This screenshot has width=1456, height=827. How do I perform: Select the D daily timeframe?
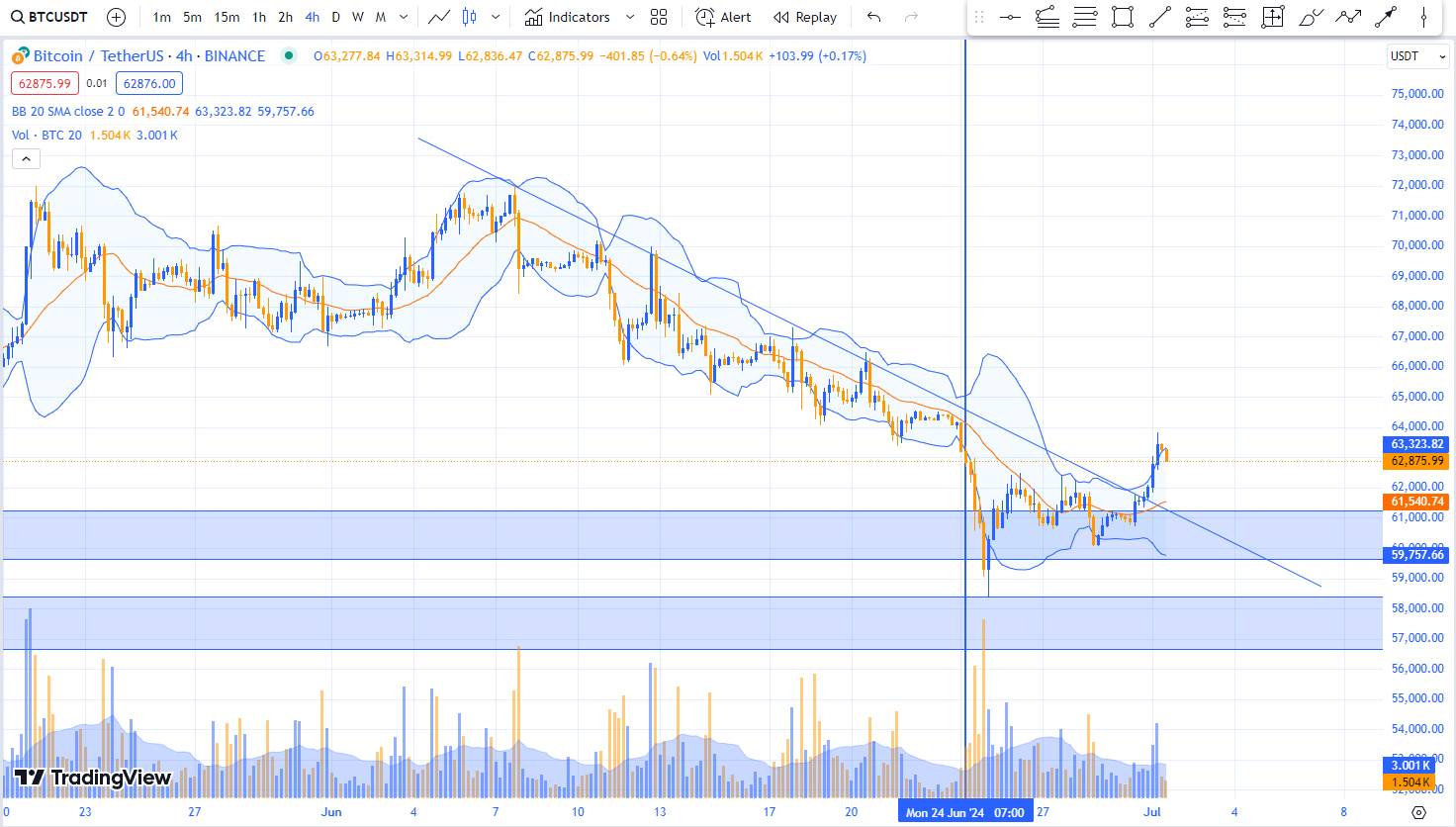click(x=336, y=17)
